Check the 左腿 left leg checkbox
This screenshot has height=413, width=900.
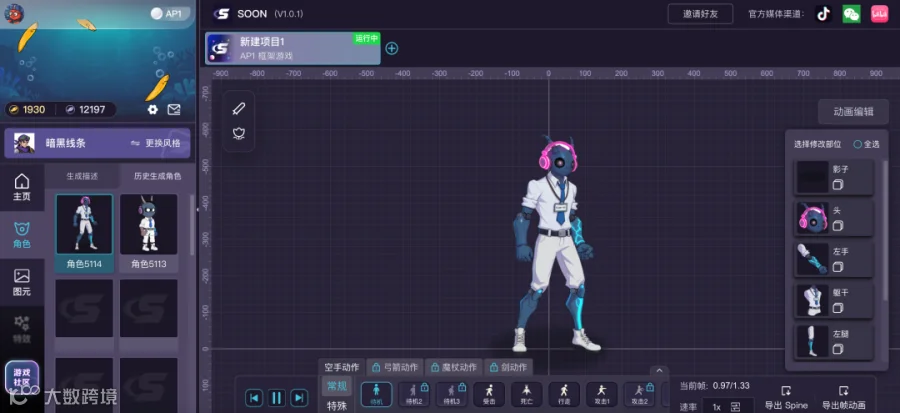pyautogui.click(x=837, y=349)
